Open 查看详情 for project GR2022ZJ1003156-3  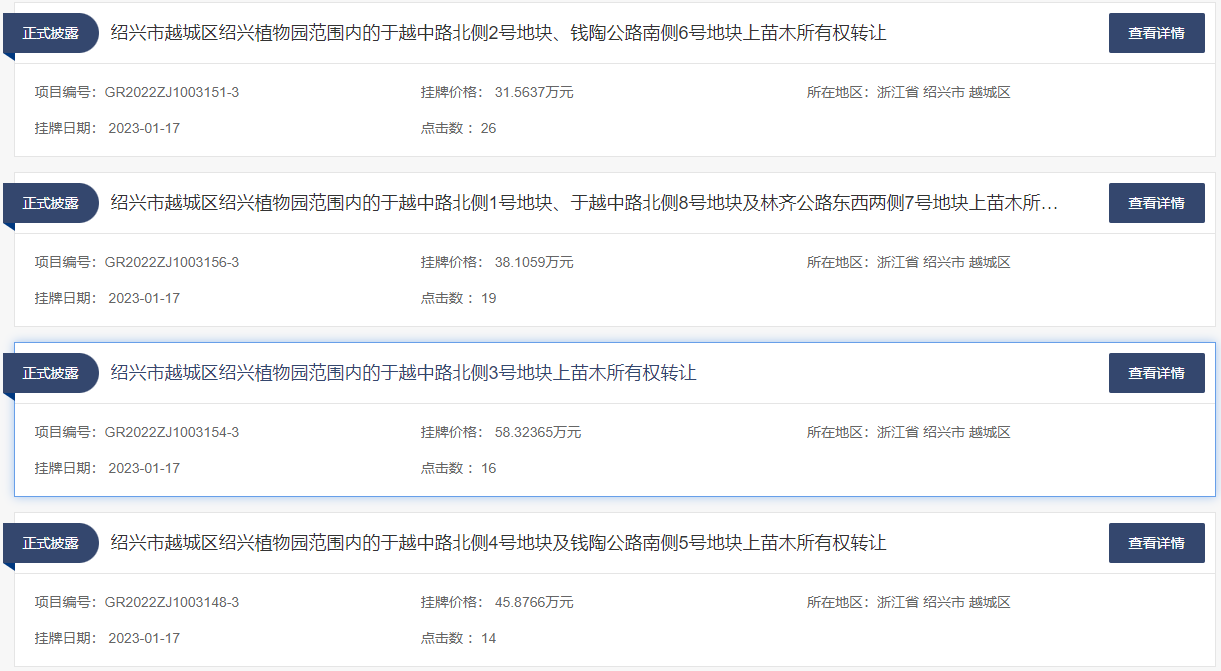pos(1156,203)
